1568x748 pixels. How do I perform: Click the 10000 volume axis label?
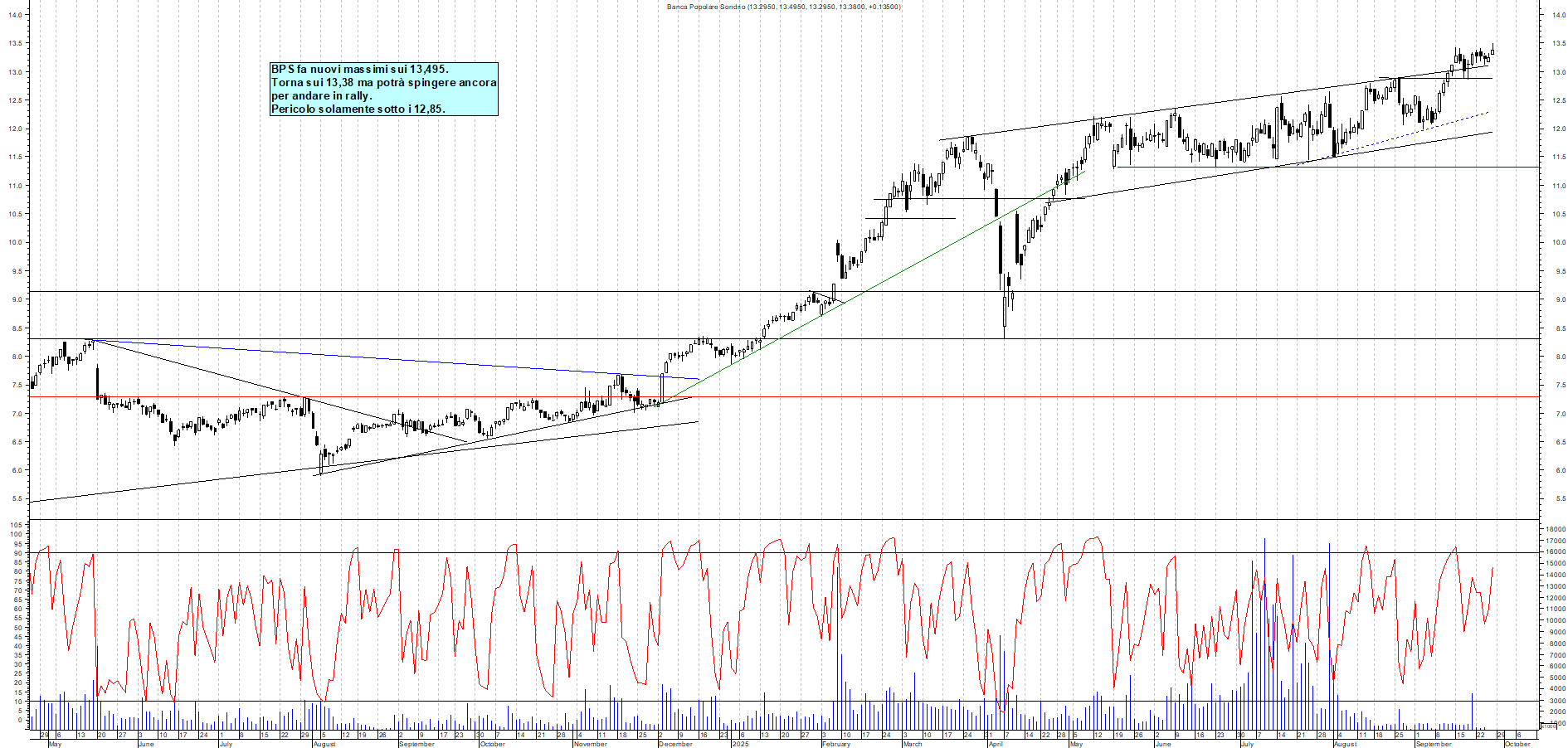coord(1556,620)
